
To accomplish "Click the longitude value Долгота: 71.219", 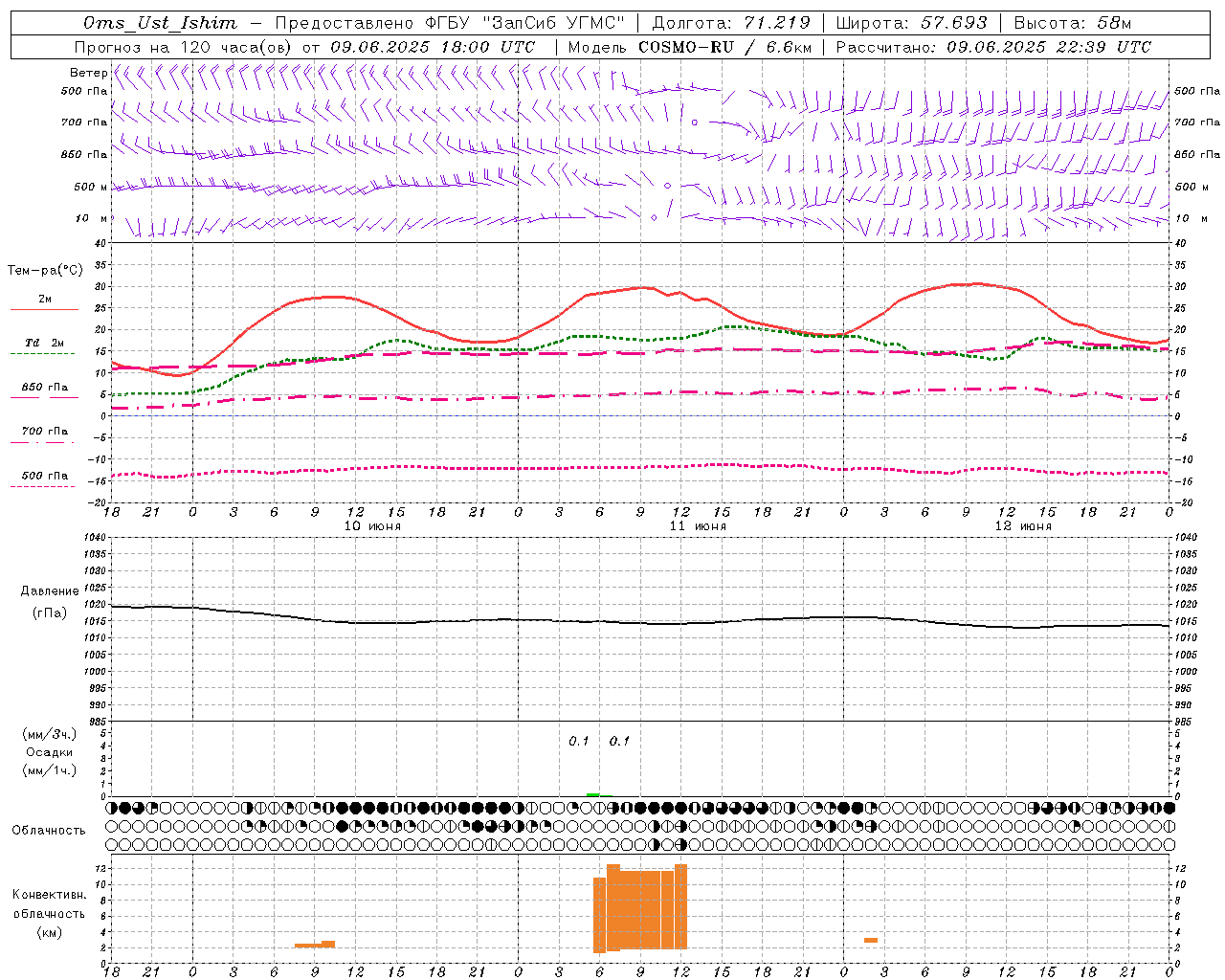I will coord(731,23).
